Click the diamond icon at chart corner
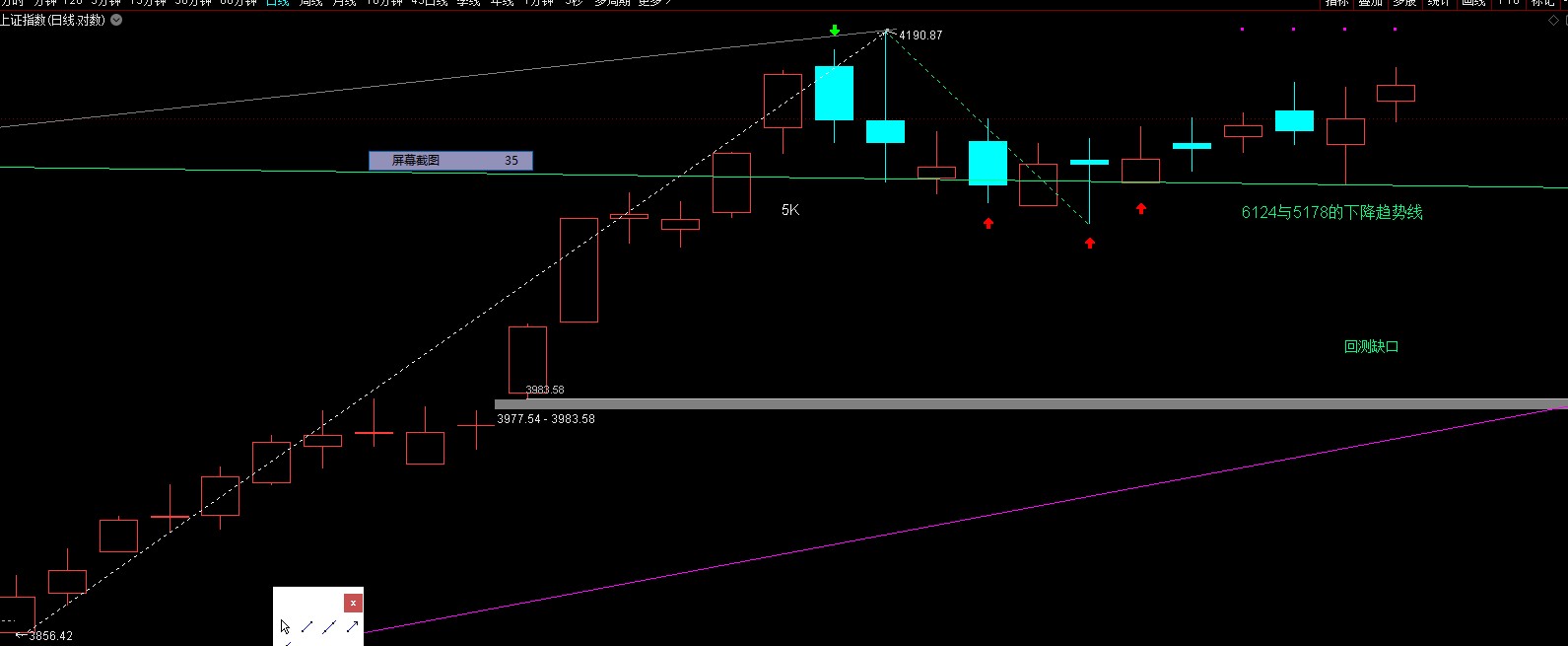1568x646 pixels. pyautogui.click(x=1554, y=20)
